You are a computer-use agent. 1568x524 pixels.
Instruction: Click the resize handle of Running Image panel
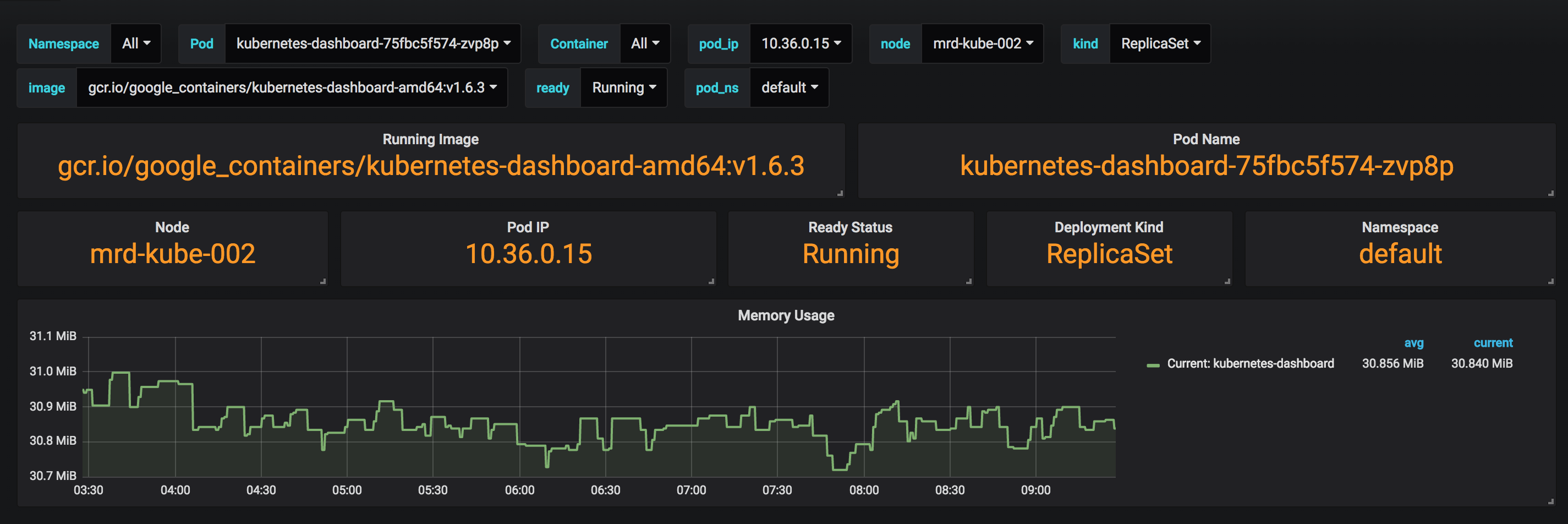(x=840, y=193)
